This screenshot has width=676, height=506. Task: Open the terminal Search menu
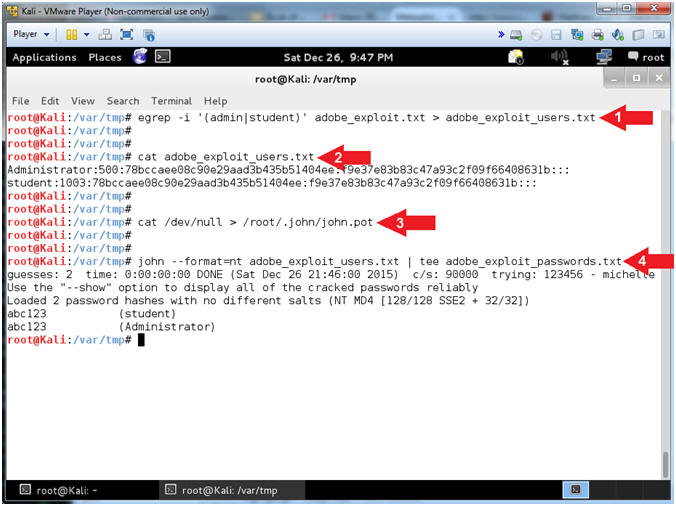(123, 101)
